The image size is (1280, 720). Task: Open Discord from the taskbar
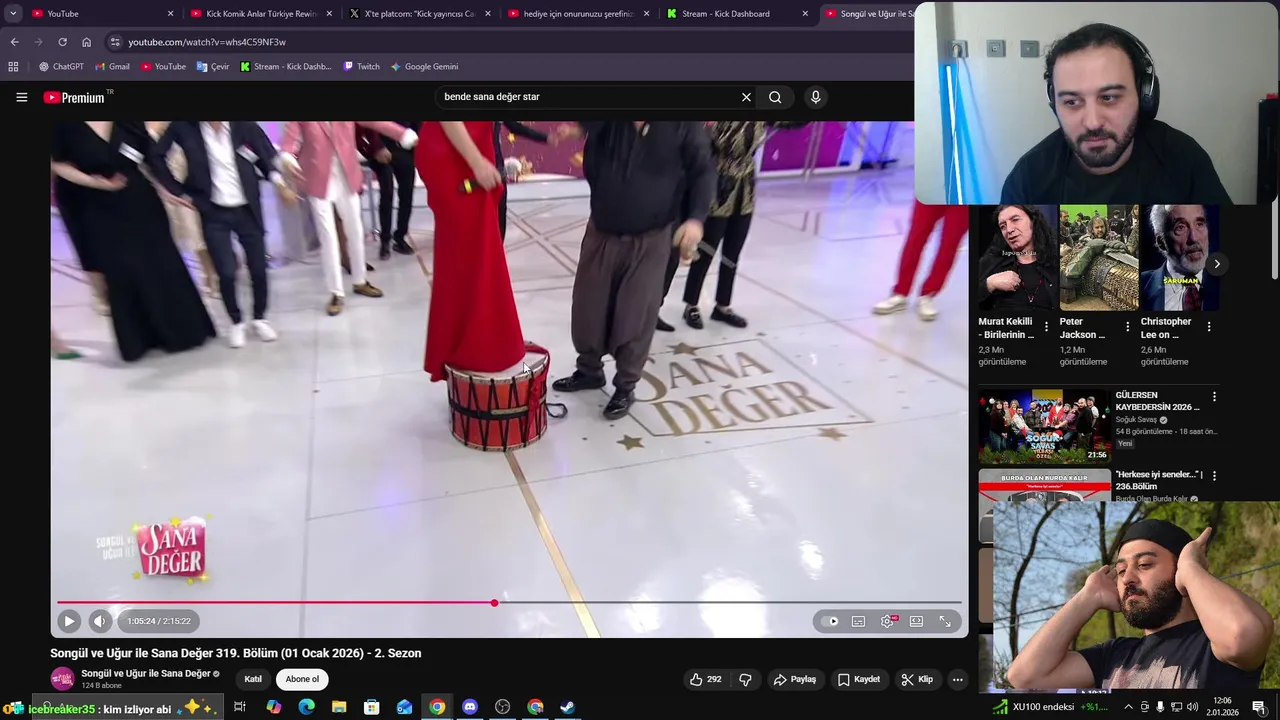[x=470, y=707]
